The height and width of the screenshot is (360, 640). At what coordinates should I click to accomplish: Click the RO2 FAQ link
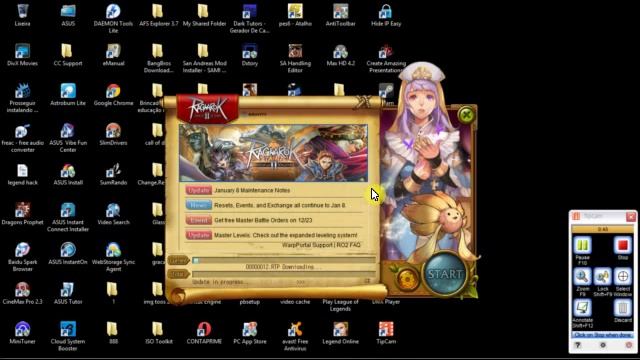pos(349,245)
